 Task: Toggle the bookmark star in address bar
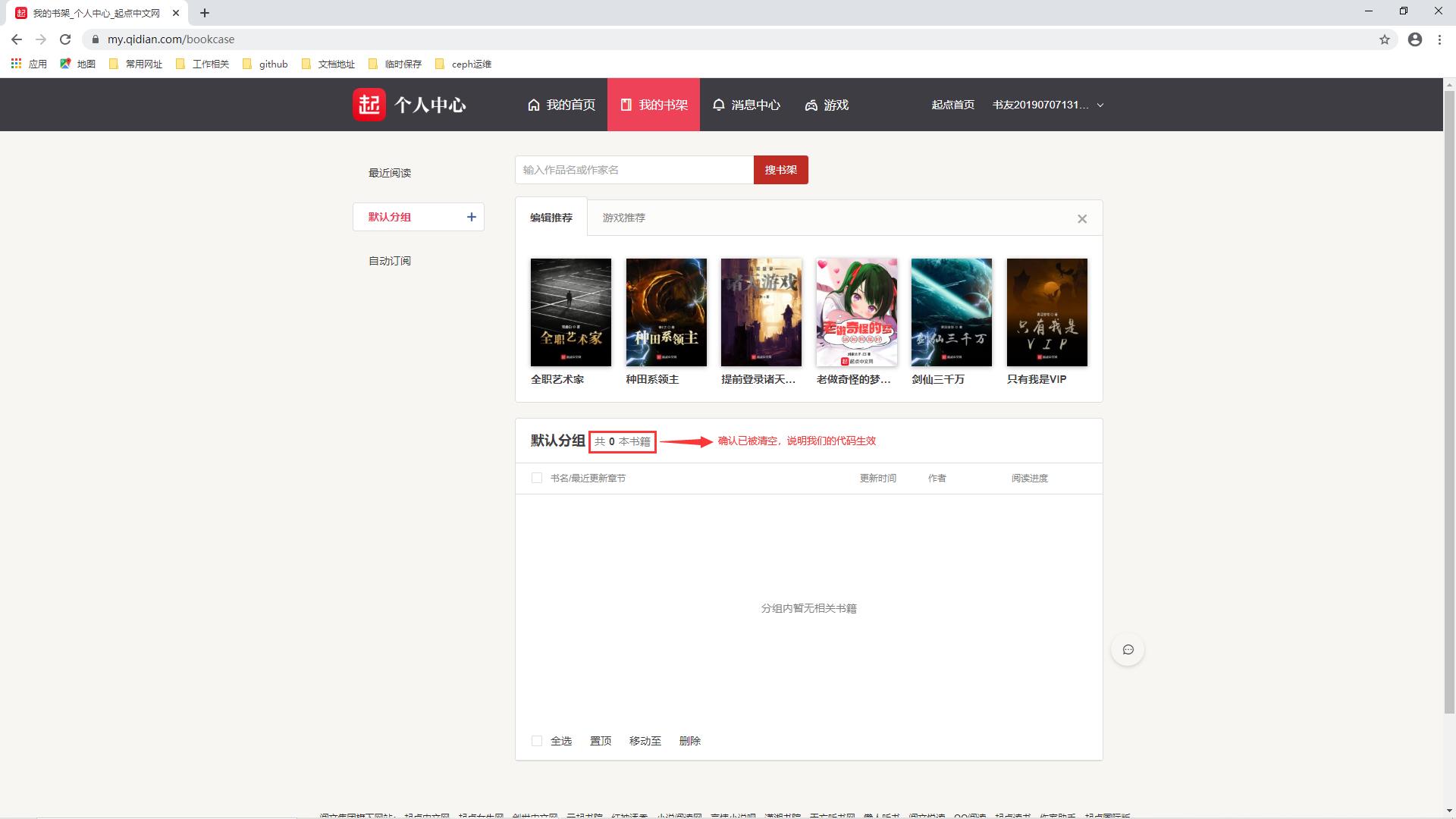[x=1384, y=39]
